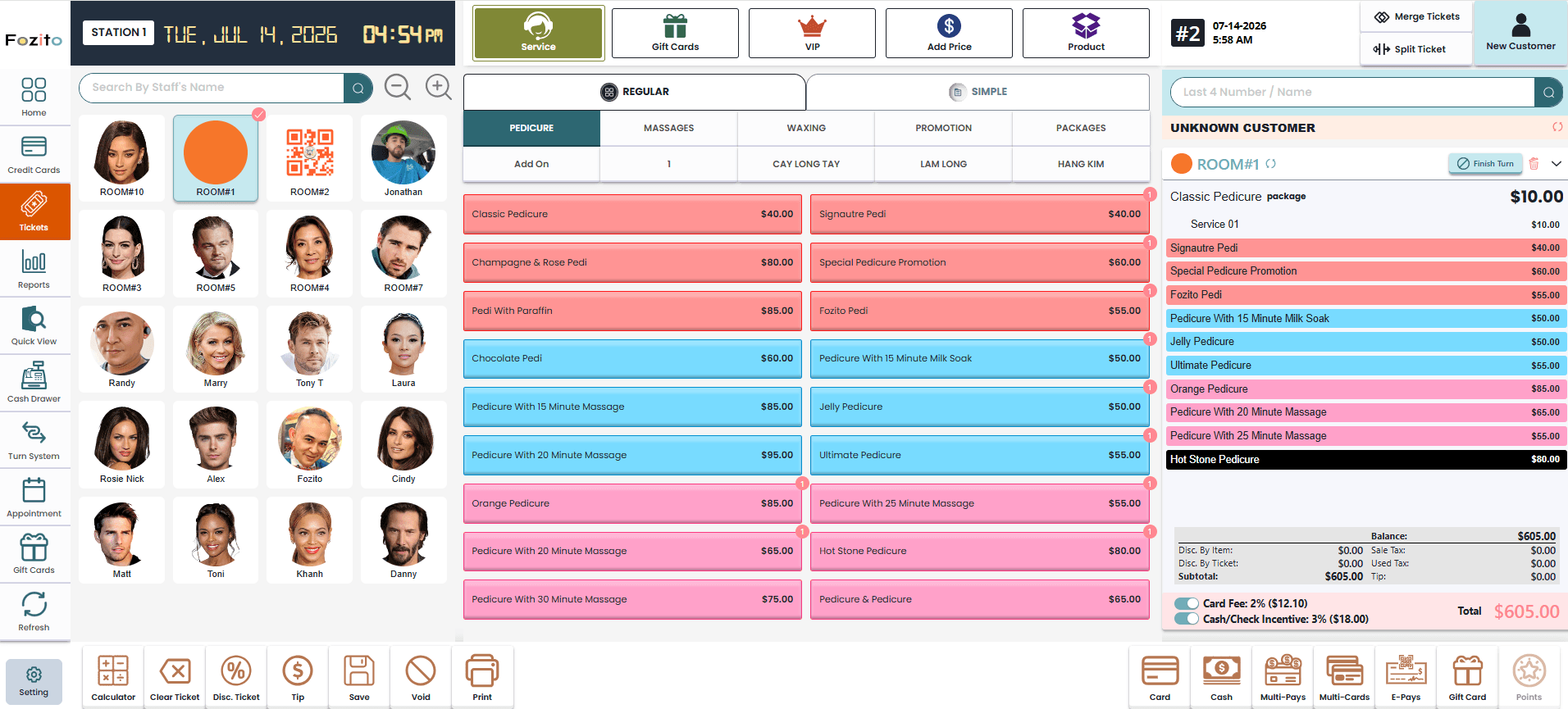
Task: Uncheck the selected ROOM#1 staff checkmark
Action: pyautogui.click(x=258, y=115)
